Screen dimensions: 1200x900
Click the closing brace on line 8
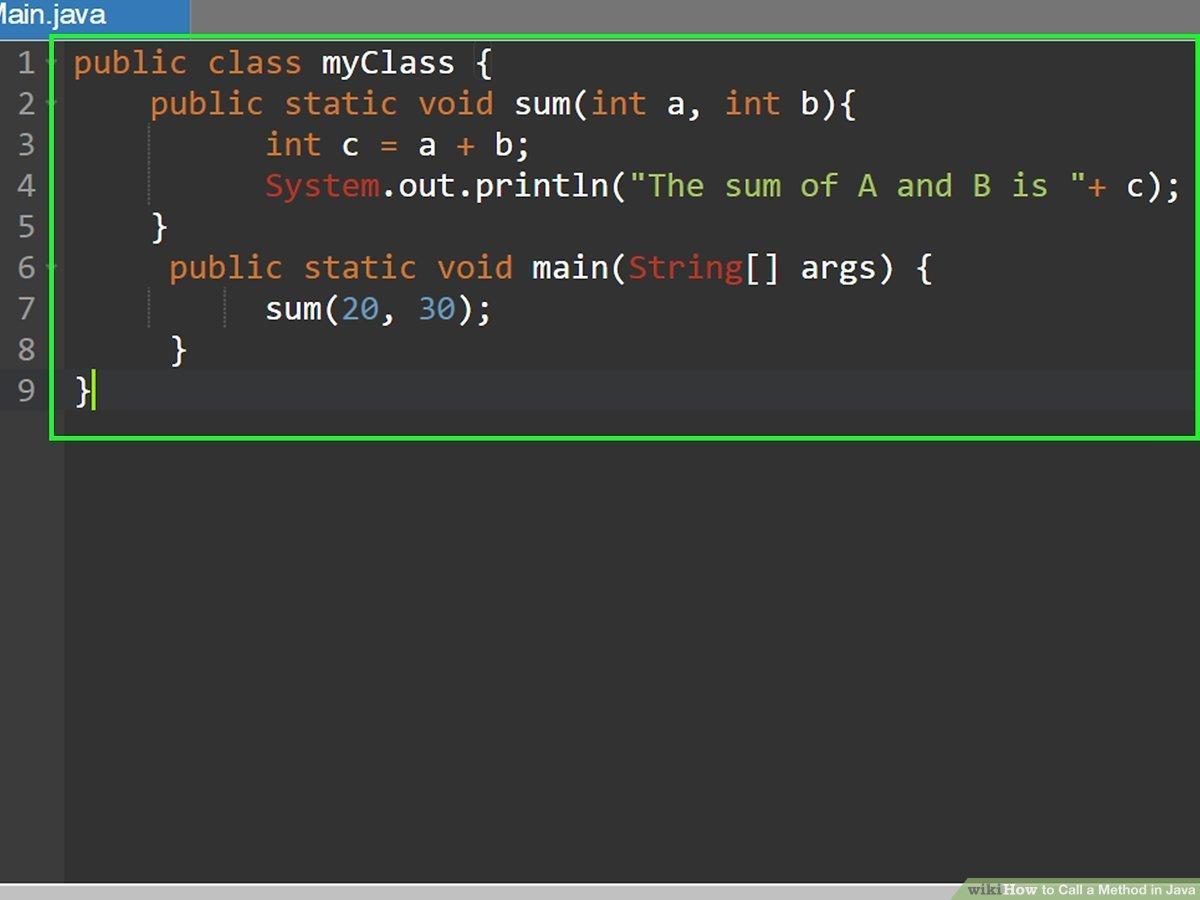(178, 350)
